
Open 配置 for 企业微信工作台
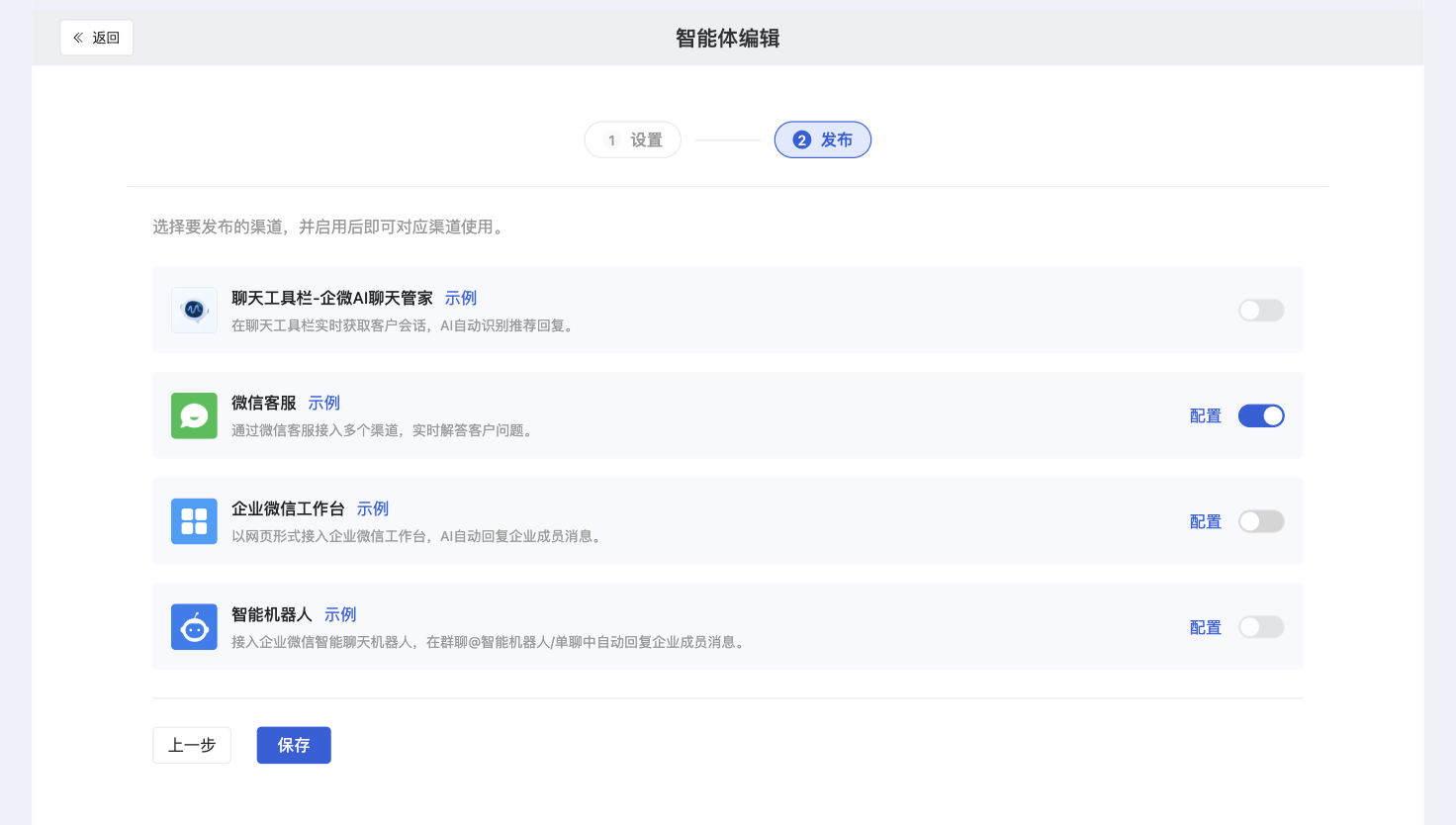point(1206,522)
